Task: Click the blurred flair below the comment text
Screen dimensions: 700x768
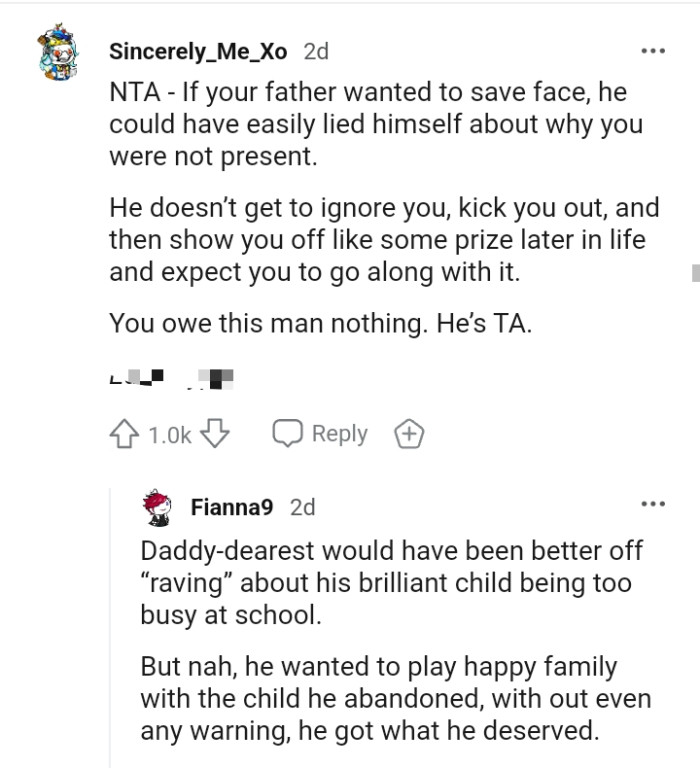Action: pyautogui.click(x=172, y=379)
